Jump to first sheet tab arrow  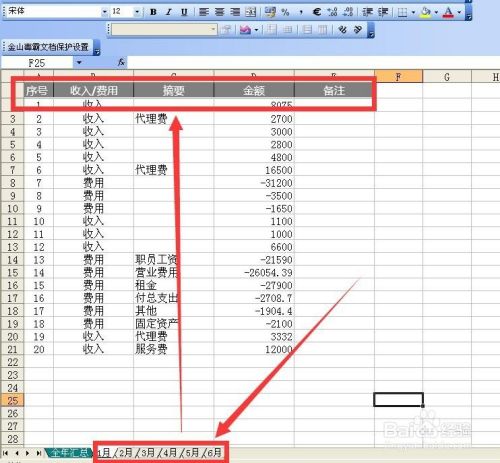[x=5, y=453]
